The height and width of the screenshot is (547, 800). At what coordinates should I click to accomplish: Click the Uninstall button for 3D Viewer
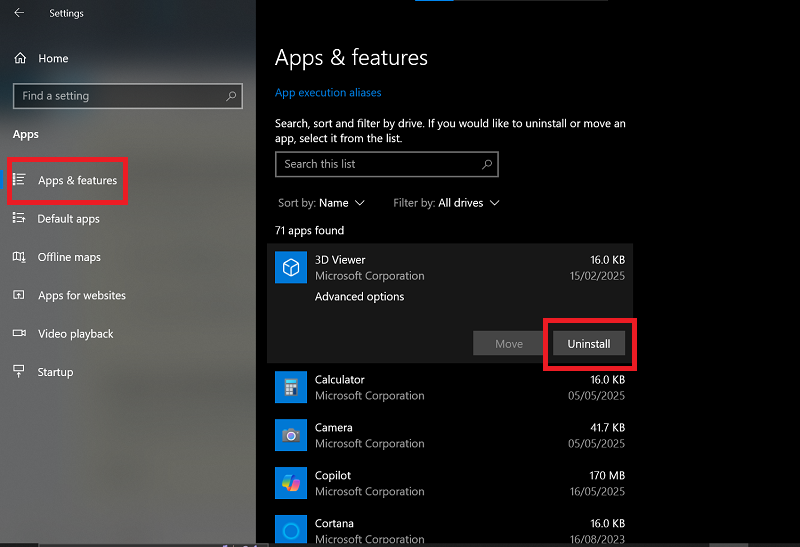coord(589,343)
